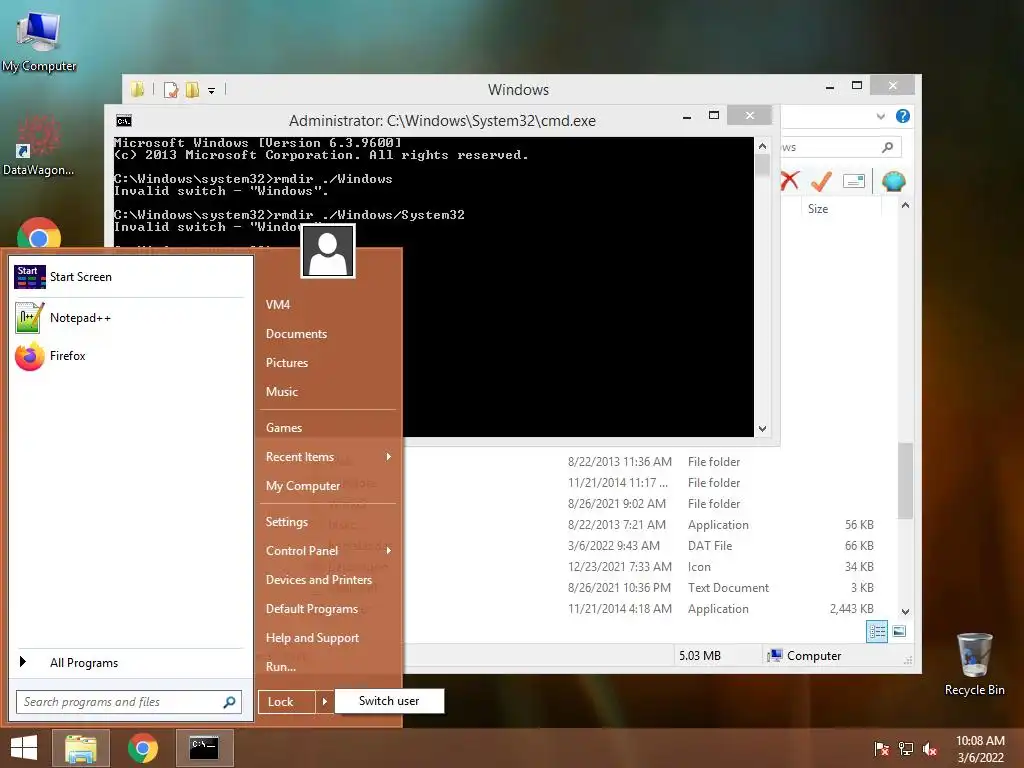
Task: Open Start Screen from start menu
Action: tap(129, 277)
